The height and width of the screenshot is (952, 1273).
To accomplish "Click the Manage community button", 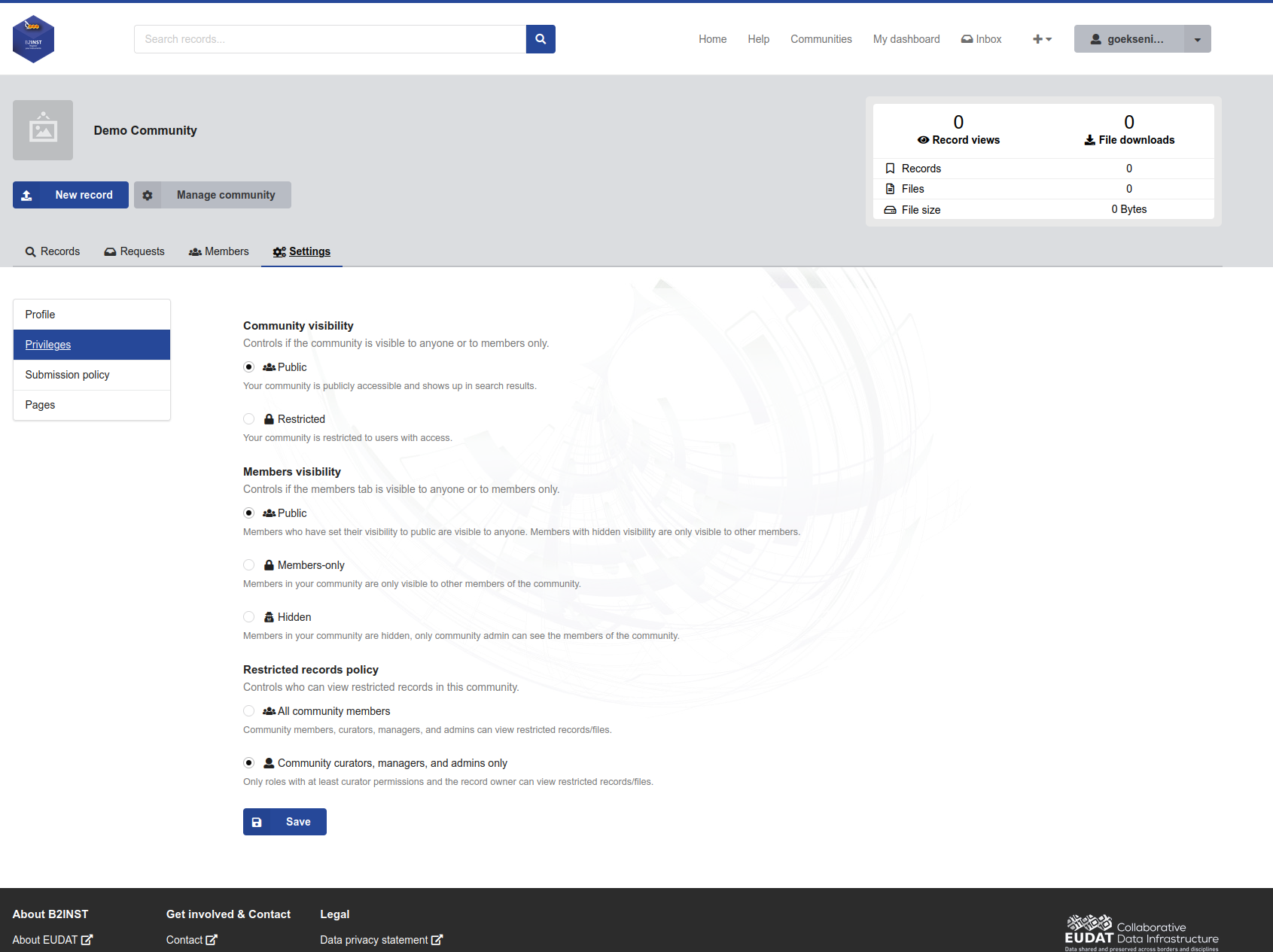I will point(212,195).
